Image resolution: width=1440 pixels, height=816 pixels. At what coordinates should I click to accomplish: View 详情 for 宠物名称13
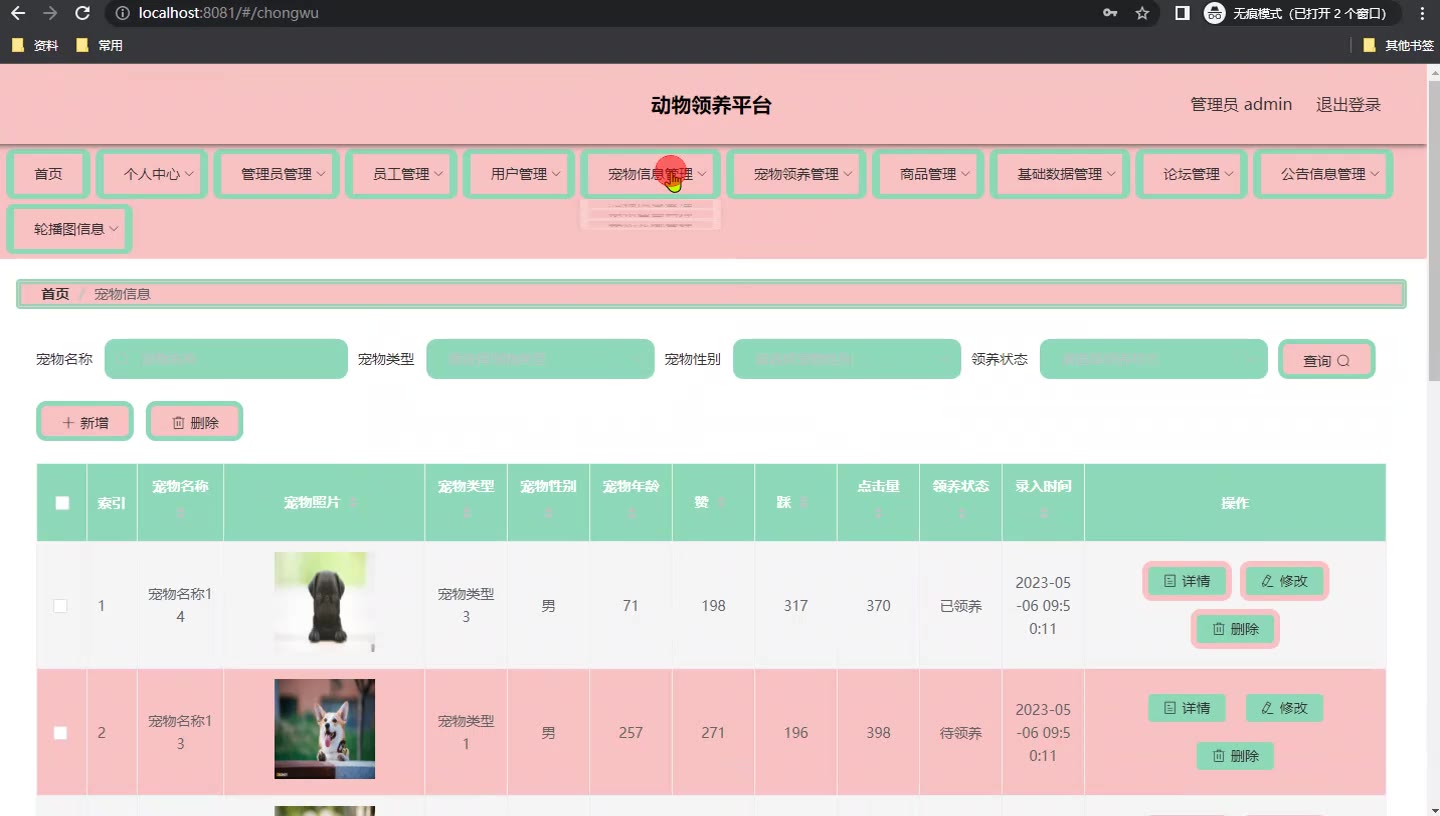(1187, 708)
